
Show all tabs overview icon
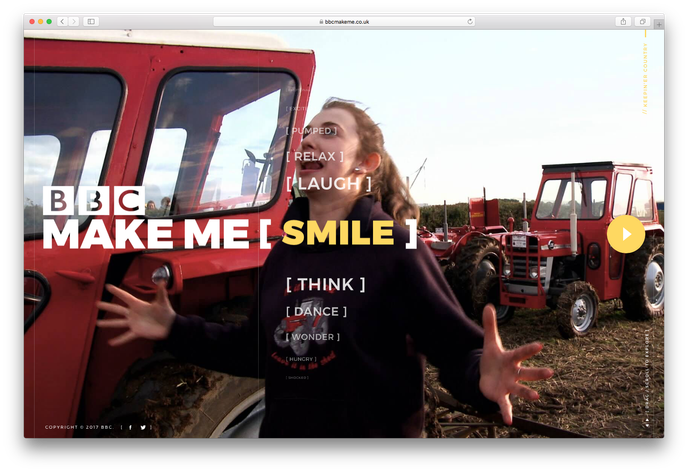coord(642,21)
